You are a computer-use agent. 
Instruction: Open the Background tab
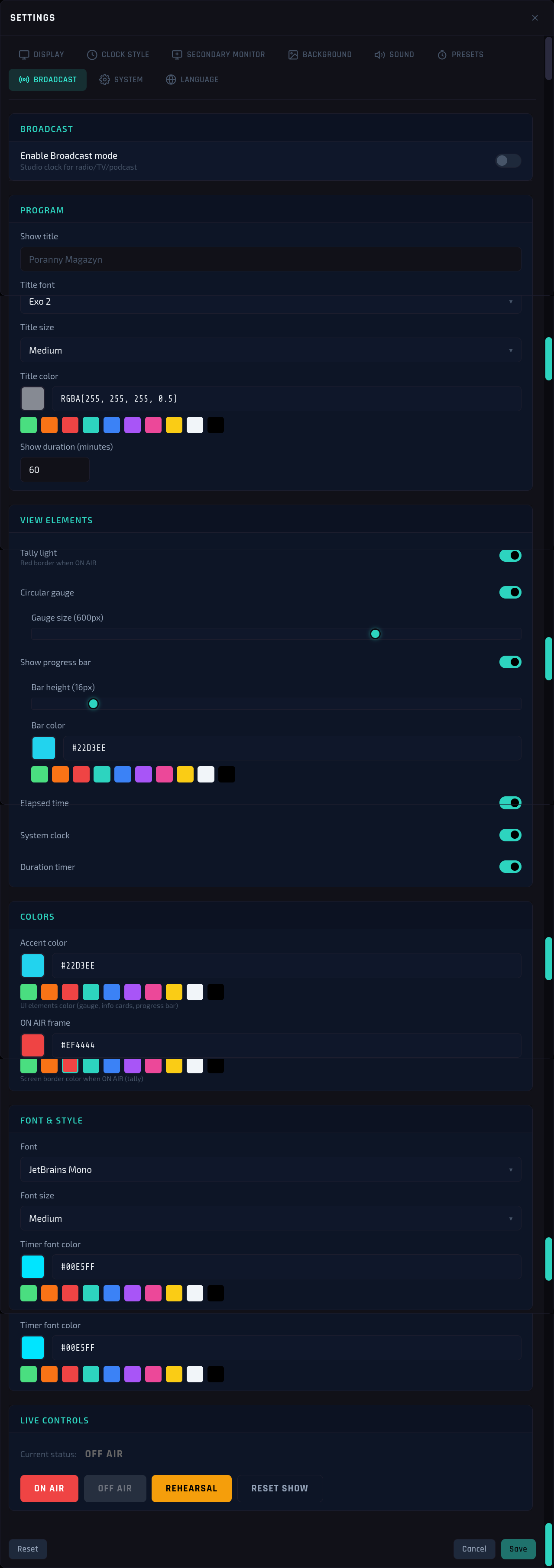point(320,55)
